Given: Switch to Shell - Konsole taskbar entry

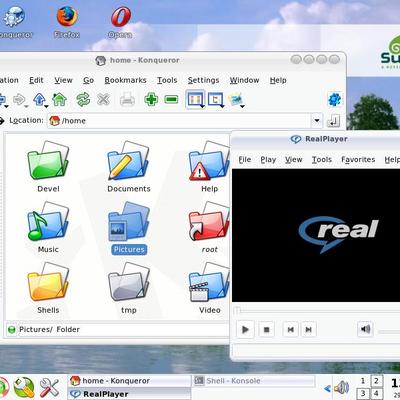Looking at the screenshot, I should [x=254, y=381].
